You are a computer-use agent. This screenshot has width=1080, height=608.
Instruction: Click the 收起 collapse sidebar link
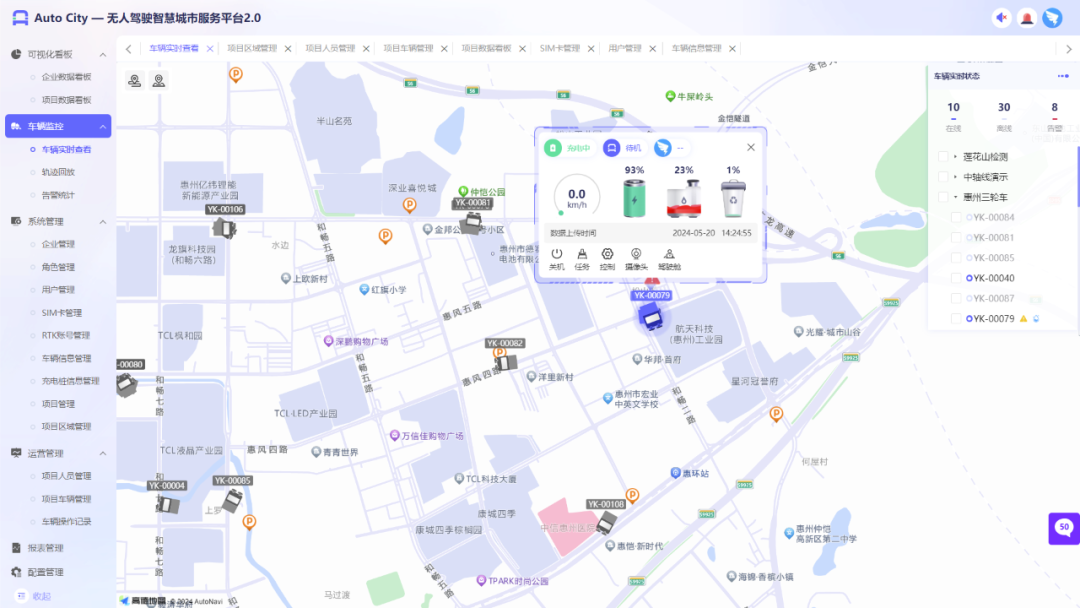pyautogui.click(x=41, y=596)
